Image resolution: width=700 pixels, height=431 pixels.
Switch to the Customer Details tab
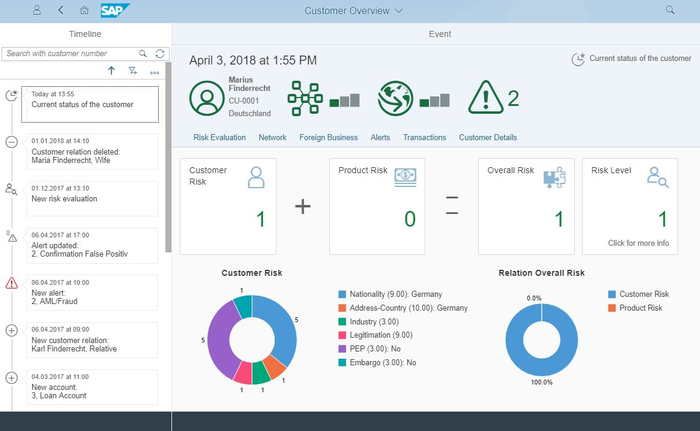coord(488,138)
